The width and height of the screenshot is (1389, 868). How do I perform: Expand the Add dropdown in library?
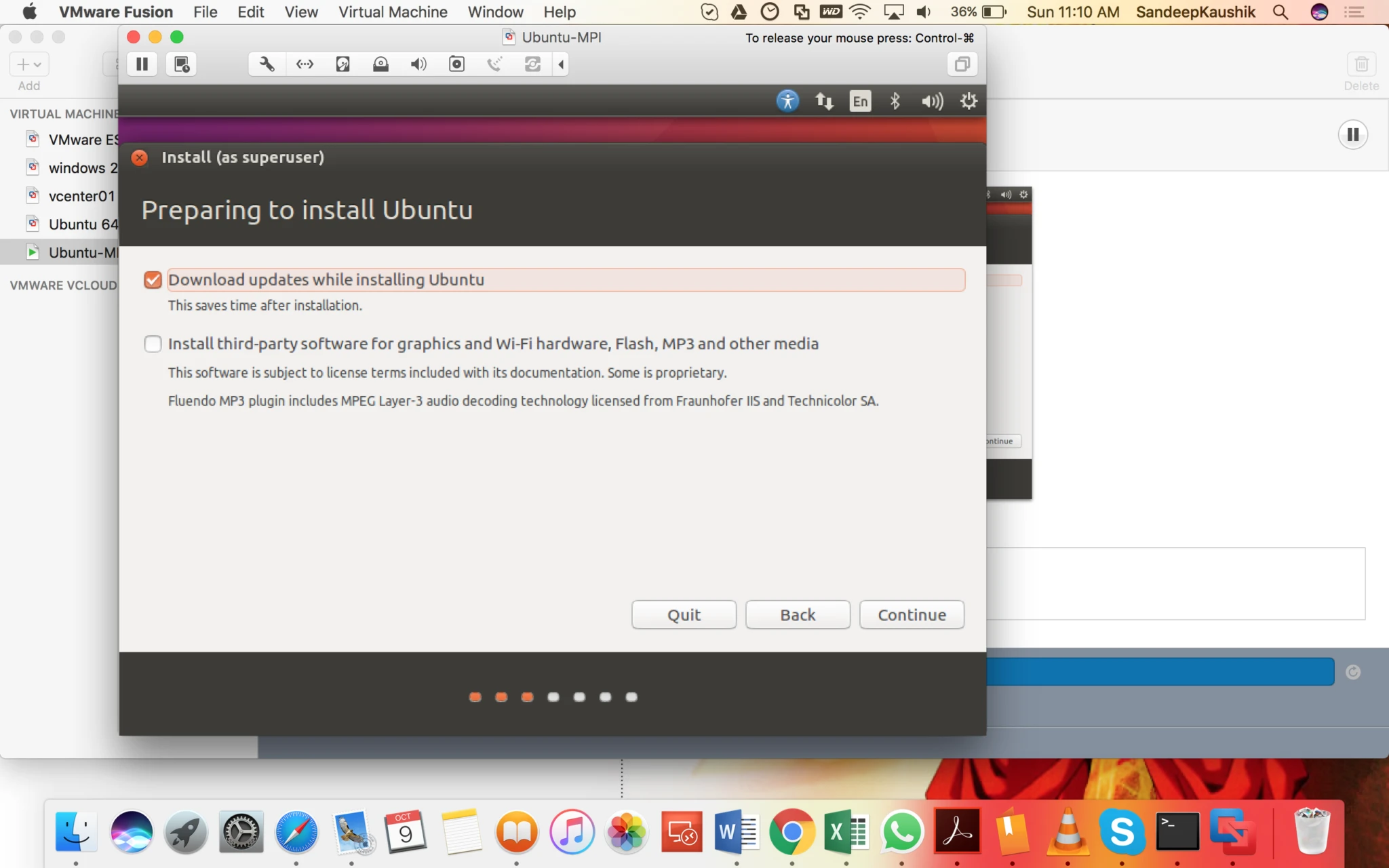pos(29,64)
